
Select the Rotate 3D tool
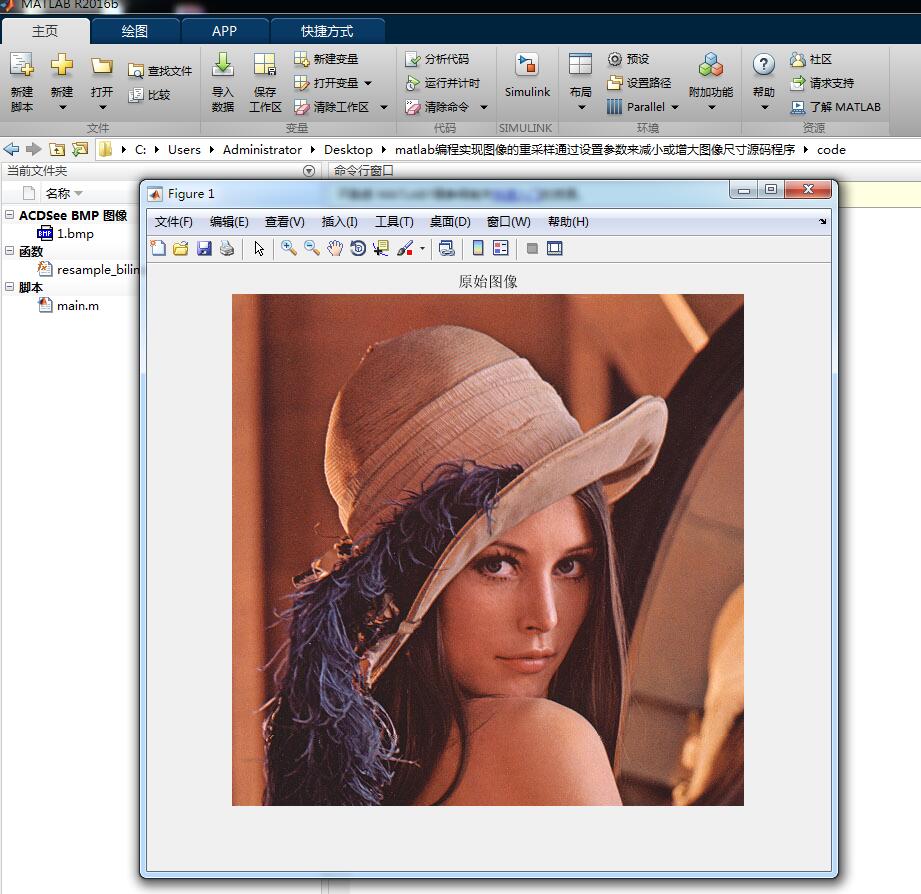(x=358, y=248)
